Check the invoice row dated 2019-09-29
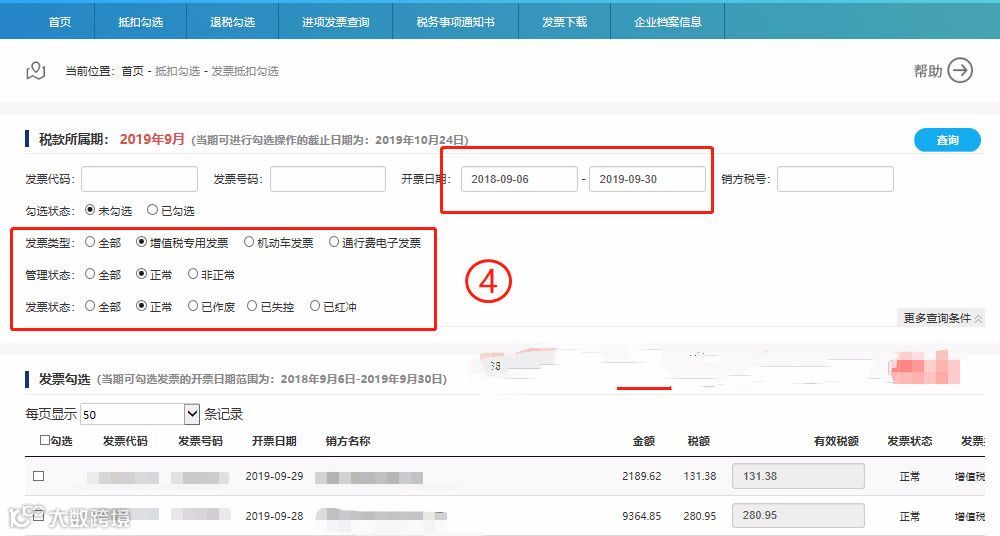Viewport: 1000px width, 536px height. 39,476
